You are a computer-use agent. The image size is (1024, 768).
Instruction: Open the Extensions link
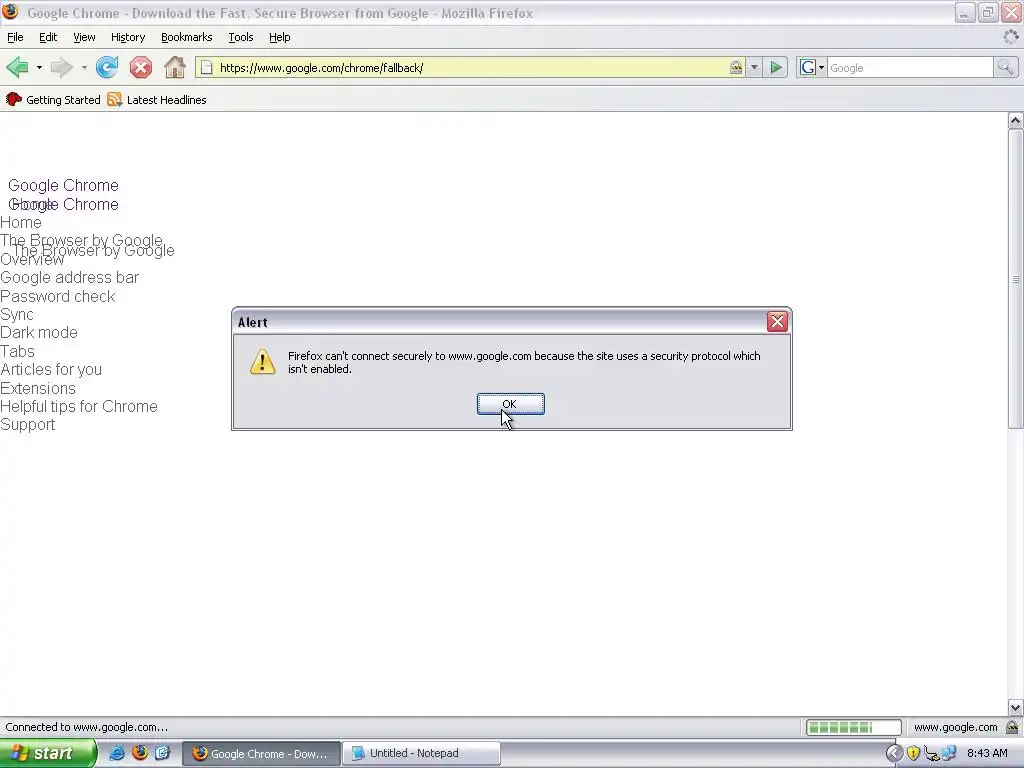38,389
